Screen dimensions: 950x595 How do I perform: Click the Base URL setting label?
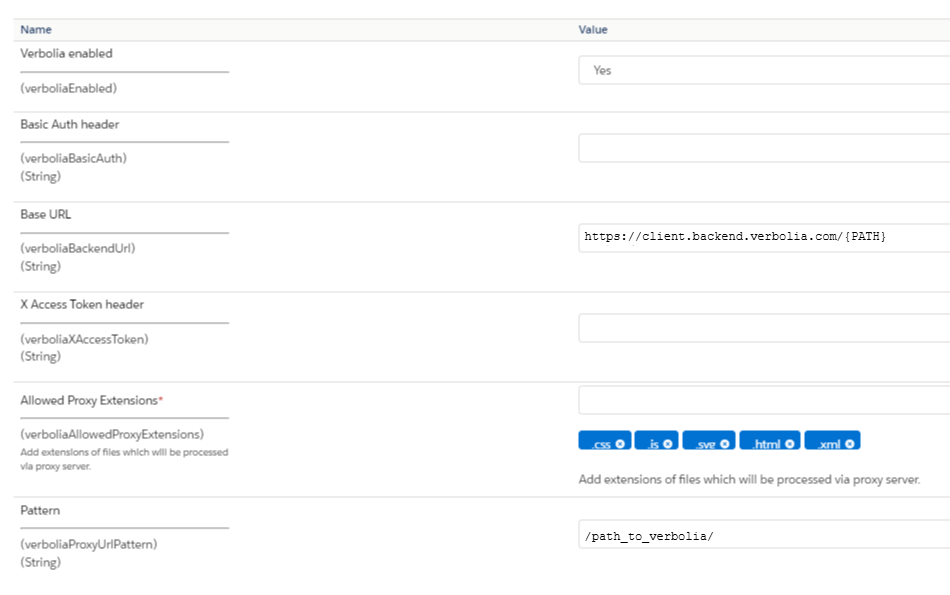coord(46,214)
